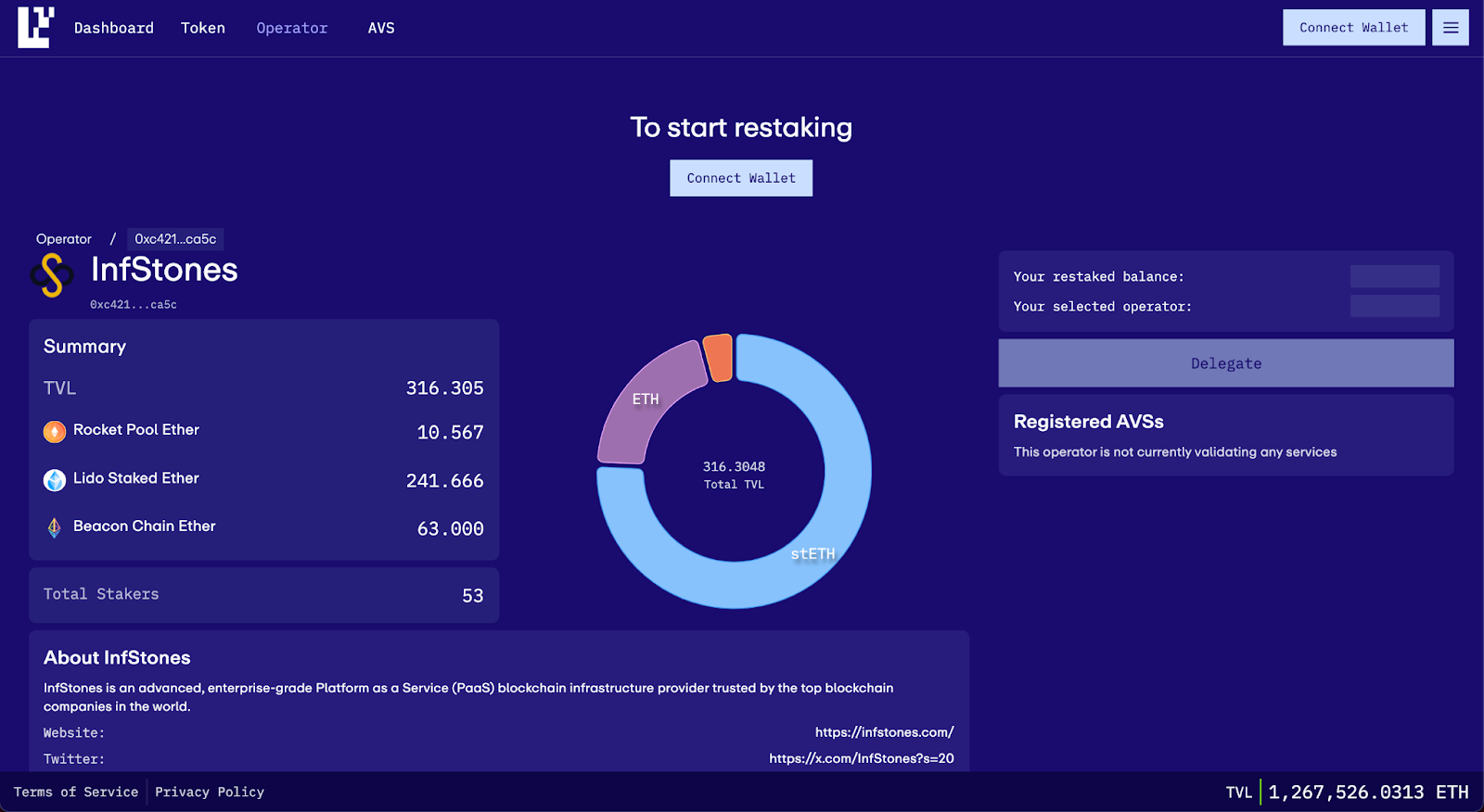Image resolution: width=1484 pixels, height=812 pixels.
Task: Click the Beacon Chain Ether label
Action: (145, 527)
